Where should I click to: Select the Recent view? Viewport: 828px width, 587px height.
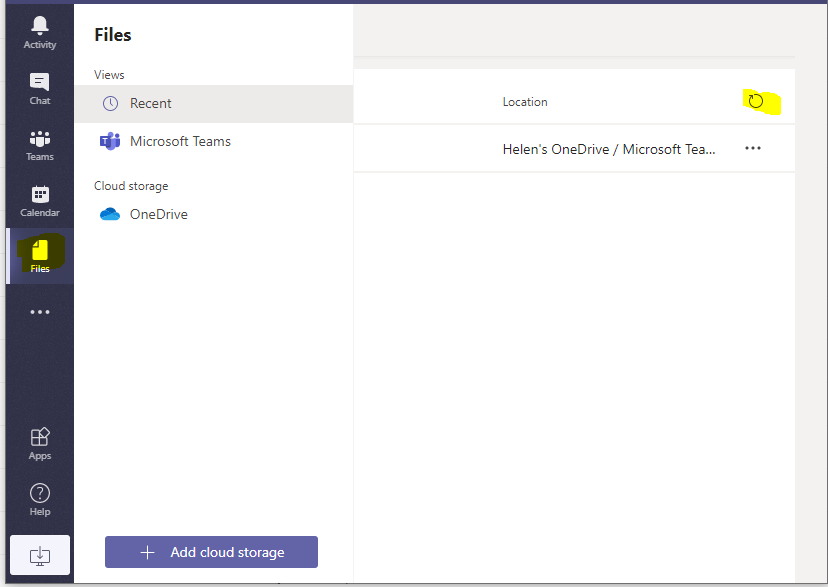[x=151, y=103]
